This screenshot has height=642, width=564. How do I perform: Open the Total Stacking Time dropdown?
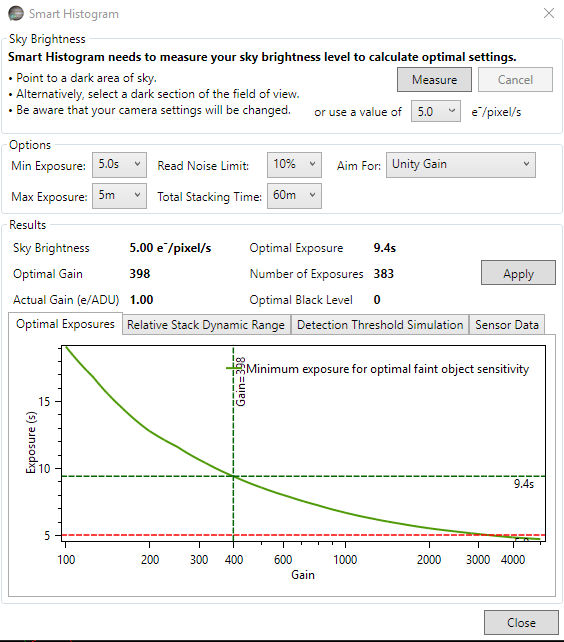click(x=294, y=196)
